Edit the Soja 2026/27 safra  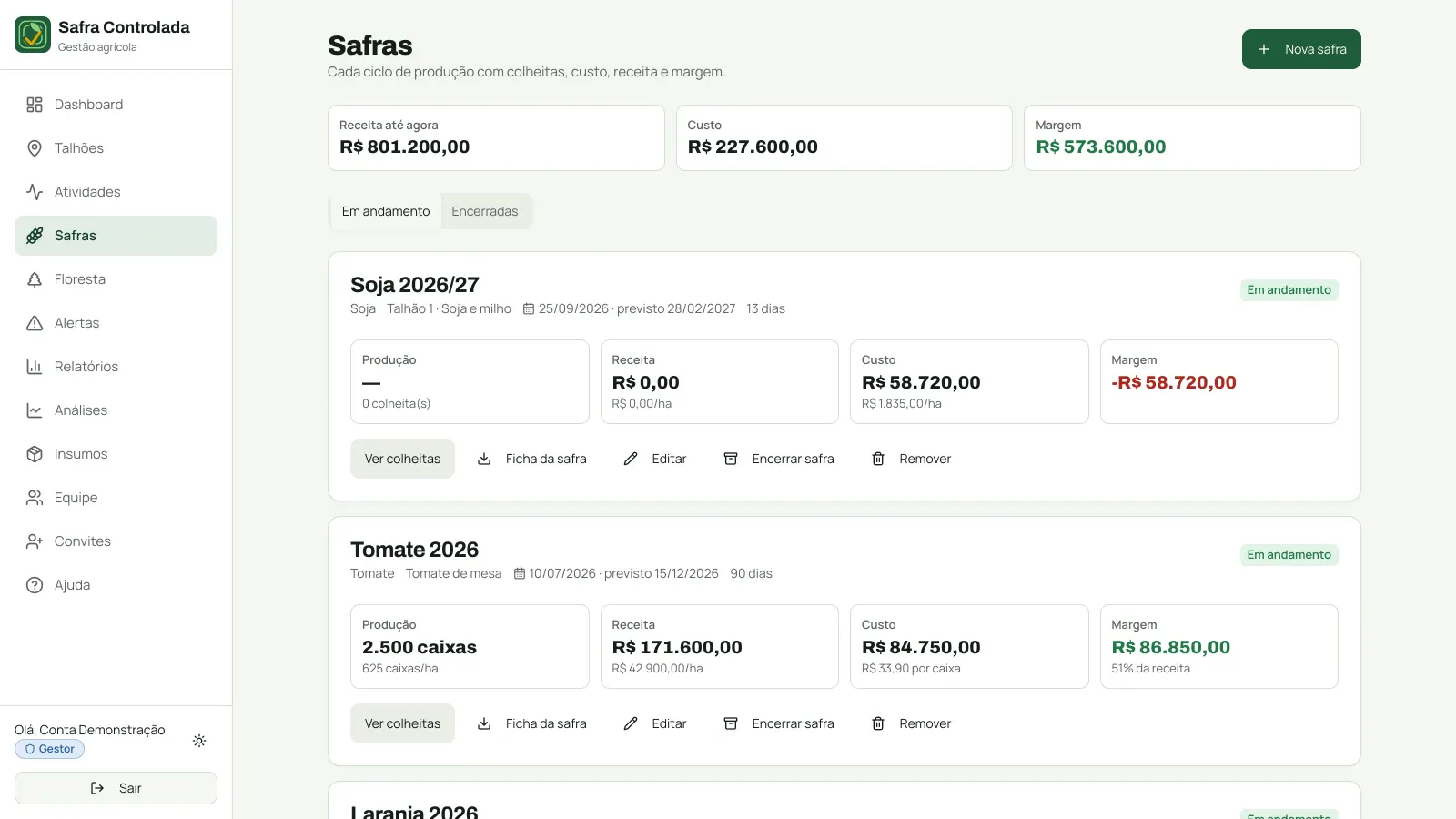click(655, 459)
